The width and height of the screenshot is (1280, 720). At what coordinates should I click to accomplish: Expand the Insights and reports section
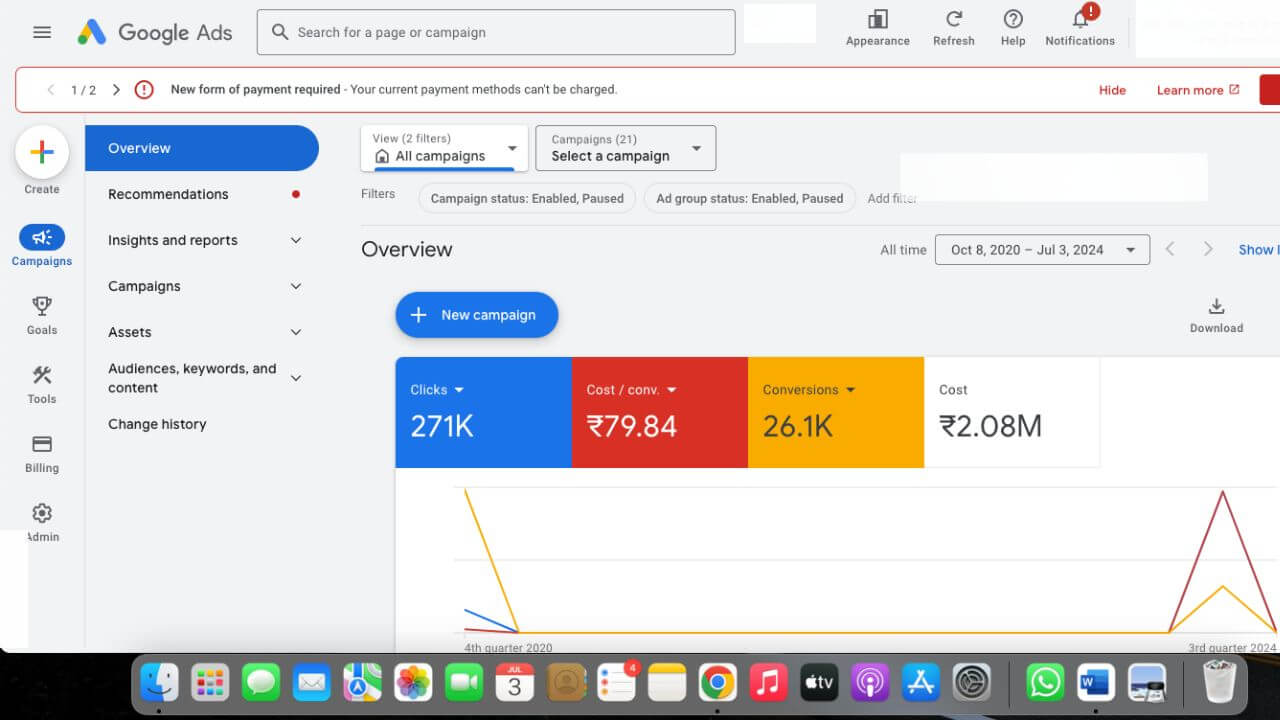pyautogui.click(x=296, y=240)
